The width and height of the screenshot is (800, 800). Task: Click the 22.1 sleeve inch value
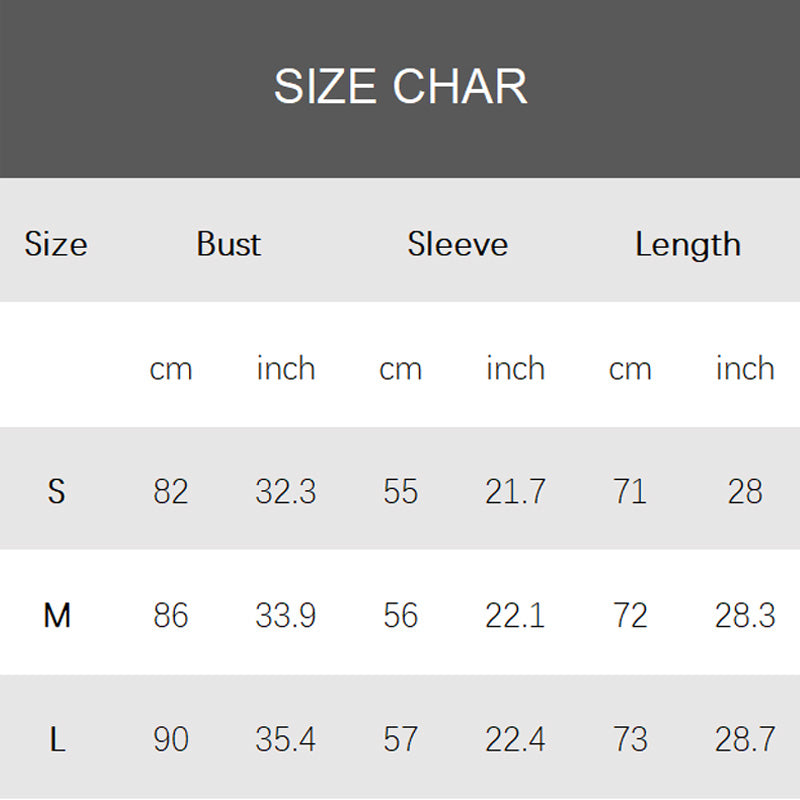(515, 615)
